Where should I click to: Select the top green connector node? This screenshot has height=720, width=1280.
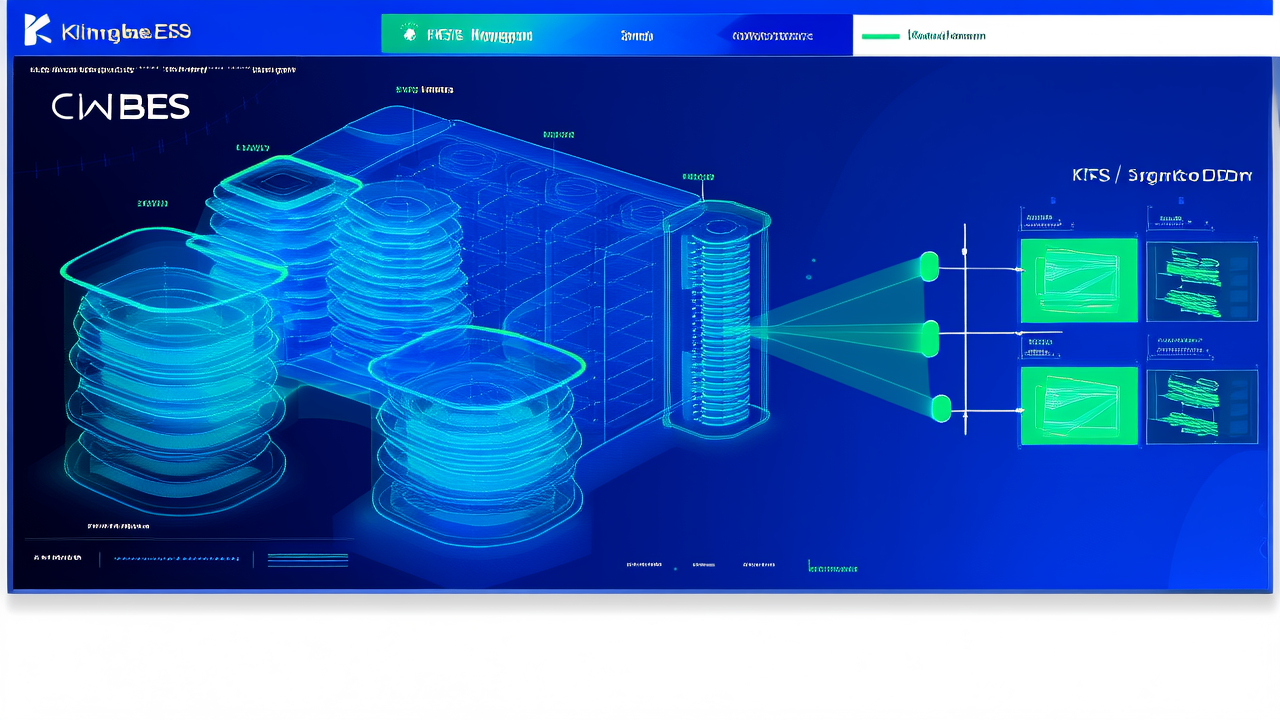point(929,266)
